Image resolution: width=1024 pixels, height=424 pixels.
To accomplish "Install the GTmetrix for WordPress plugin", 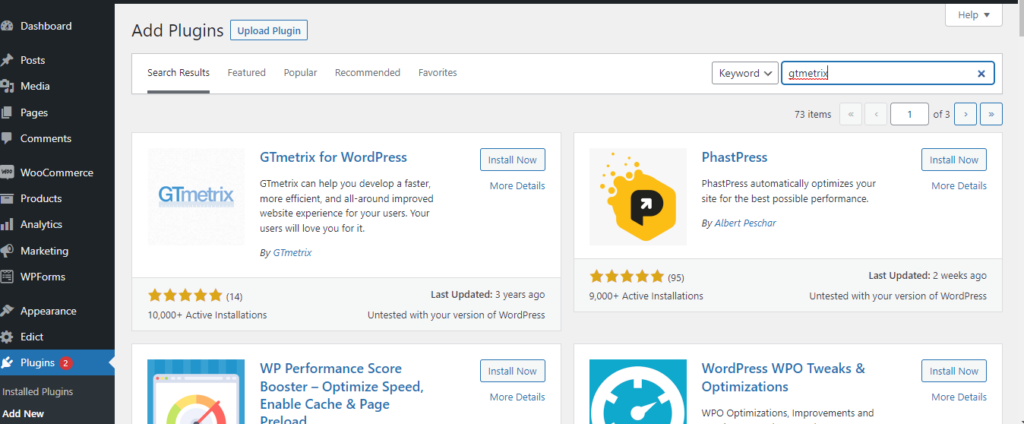I will [x=513, y=160].
